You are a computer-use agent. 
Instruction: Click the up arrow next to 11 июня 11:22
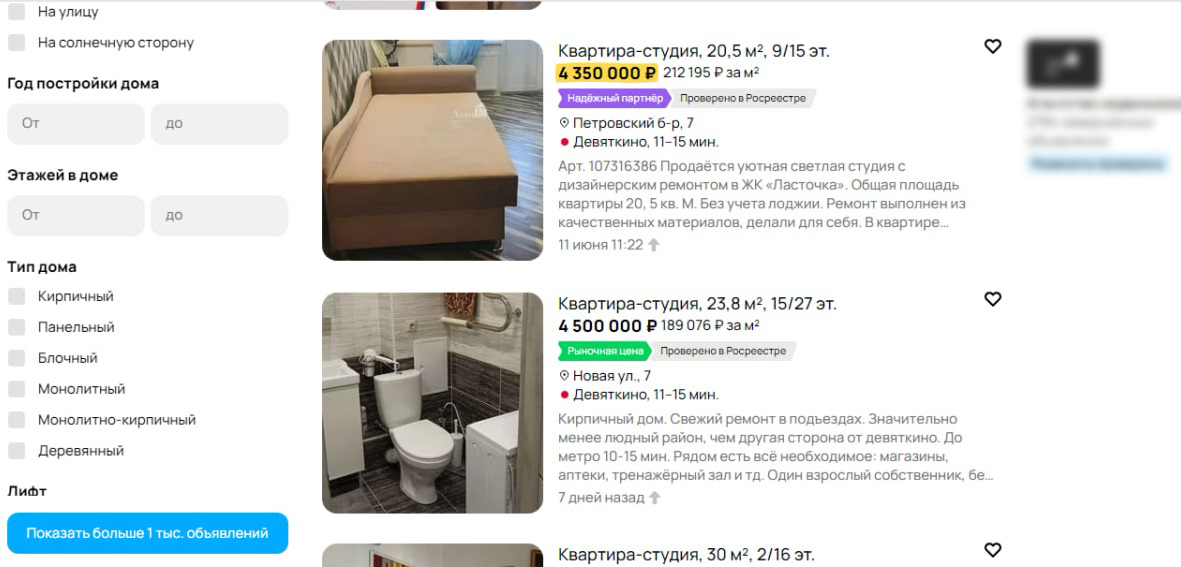point(654,245)
